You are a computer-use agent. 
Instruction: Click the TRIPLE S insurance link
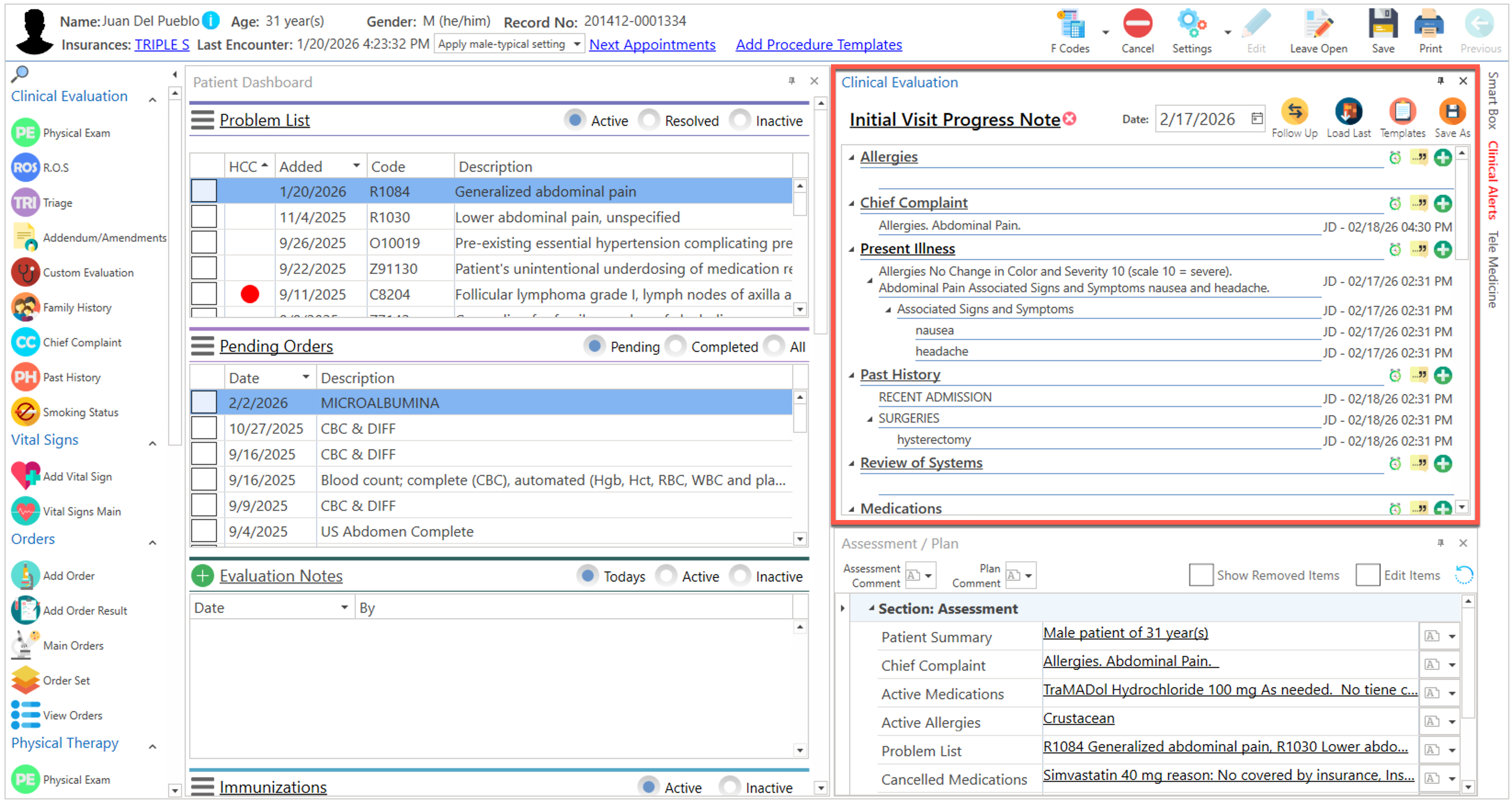pos(161,45)
